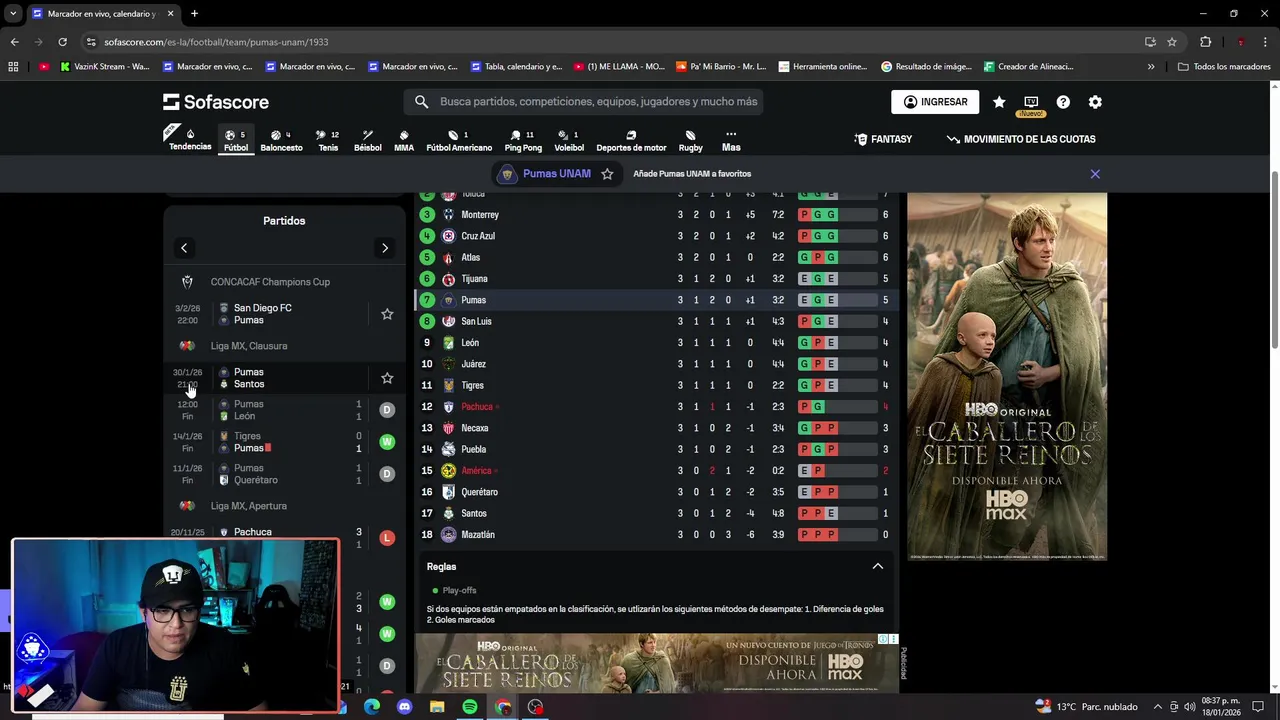Select the América row in standings
The width and height of the screenshot is (1280, 720).
tap(656, 471)
